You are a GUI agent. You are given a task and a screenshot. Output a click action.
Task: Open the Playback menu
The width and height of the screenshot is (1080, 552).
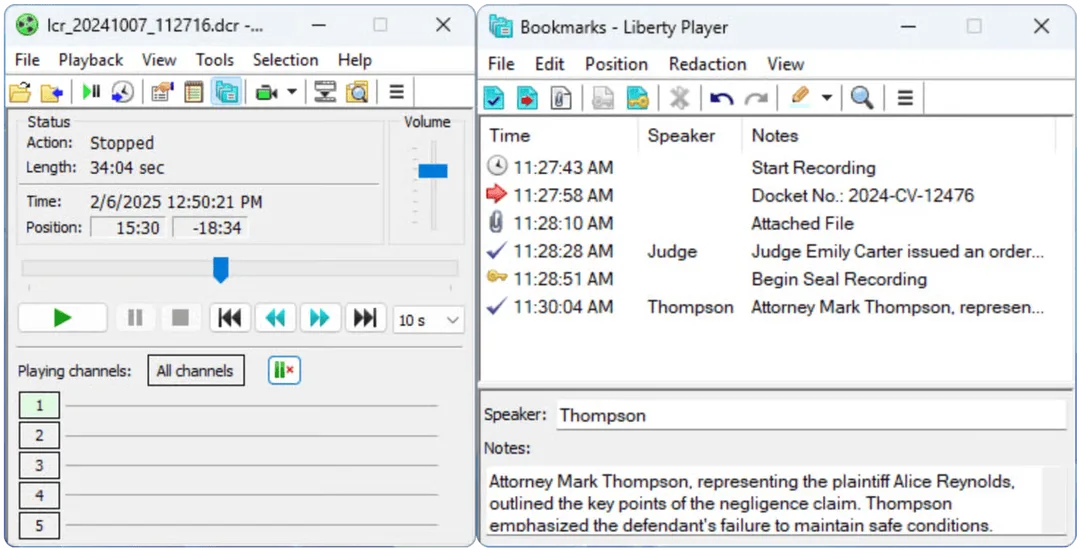point(91,60)
